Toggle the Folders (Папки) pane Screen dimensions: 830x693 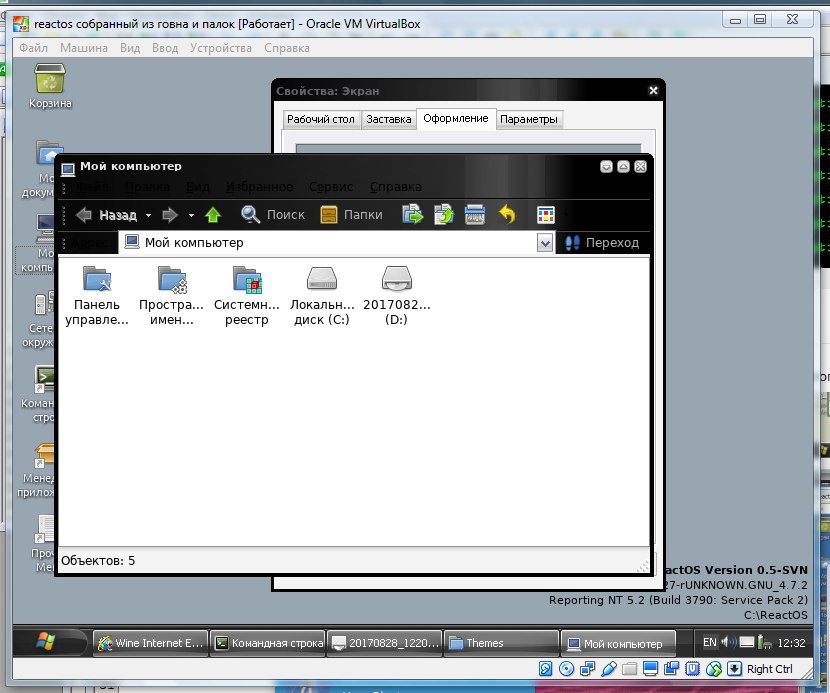pyautogui.click(x=352, y=215)
